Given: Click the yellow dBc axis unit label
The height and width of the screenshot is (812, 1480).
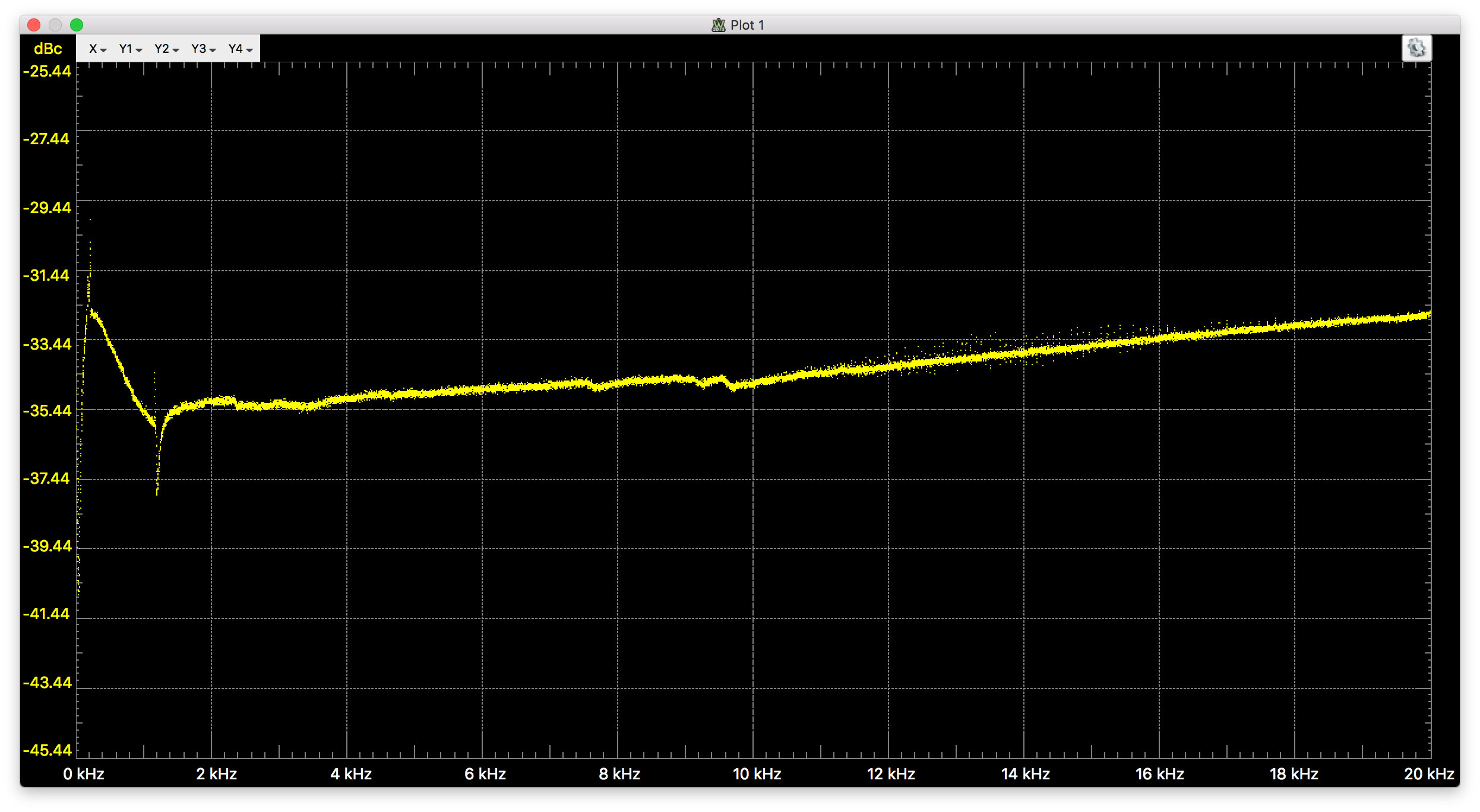Looking at the screenshot, I should click(48, 49).
